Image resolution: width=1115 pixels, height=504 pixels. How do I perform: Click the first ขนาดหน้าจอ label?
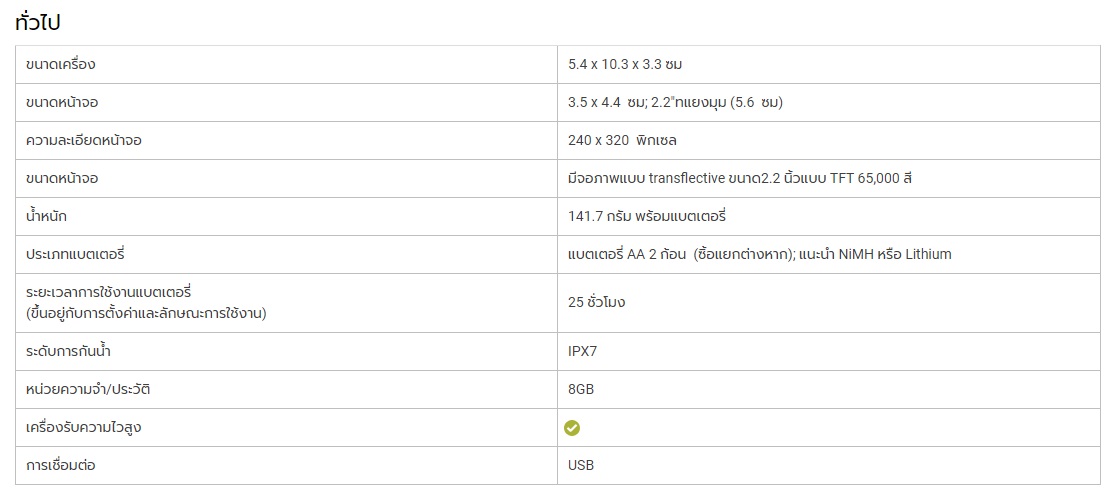[62, 102]
